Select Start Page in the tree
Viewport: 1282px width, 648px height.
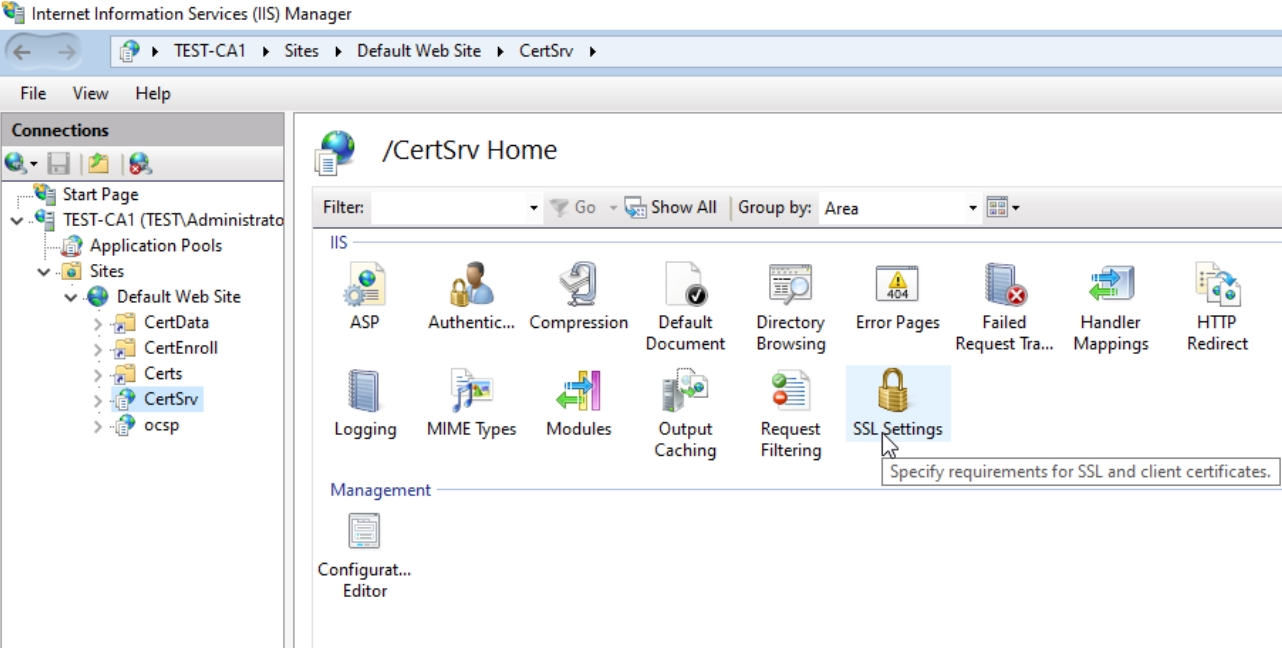(x=100, y=194)
